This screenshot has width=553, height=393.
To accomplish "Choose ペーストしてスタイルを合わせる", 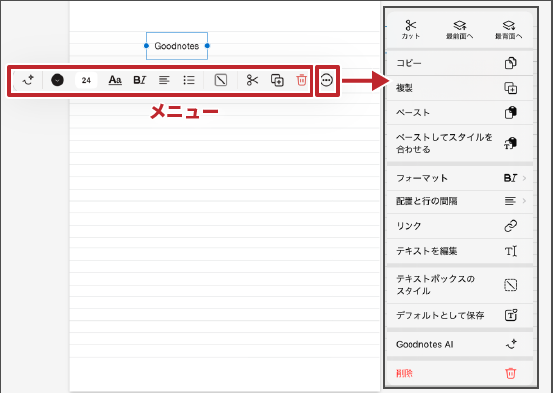I will (x=460, y=143).
